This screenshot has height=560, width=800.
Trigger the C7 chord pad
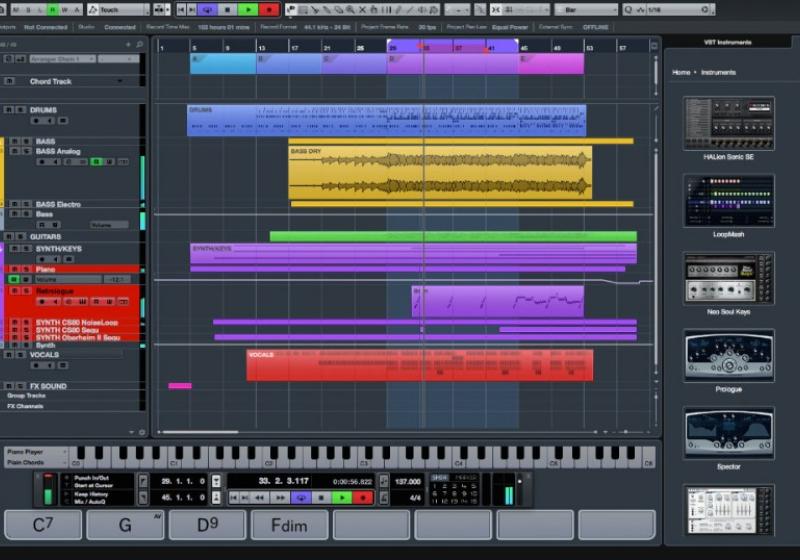43,524
